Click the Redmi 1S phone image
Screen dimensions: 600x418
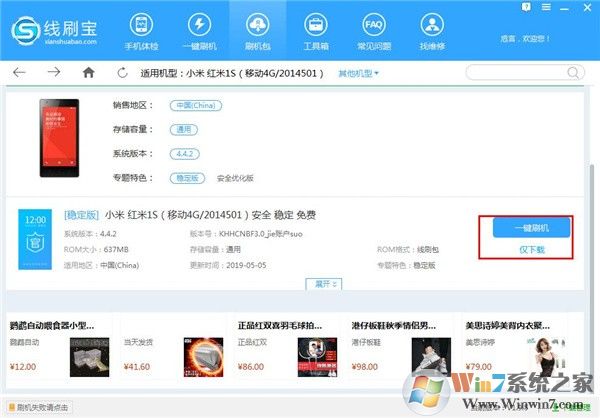coord(59,138)
